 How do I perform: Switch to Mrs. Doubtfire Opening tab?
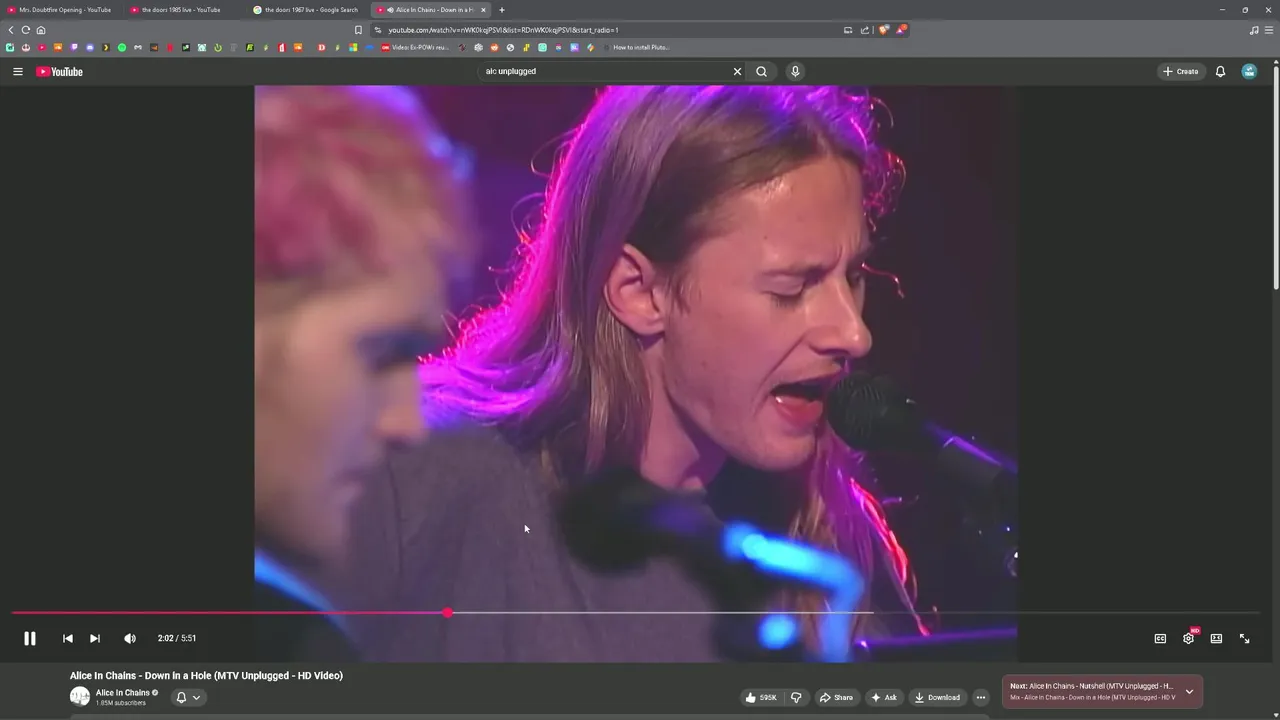tap(60, 10)
